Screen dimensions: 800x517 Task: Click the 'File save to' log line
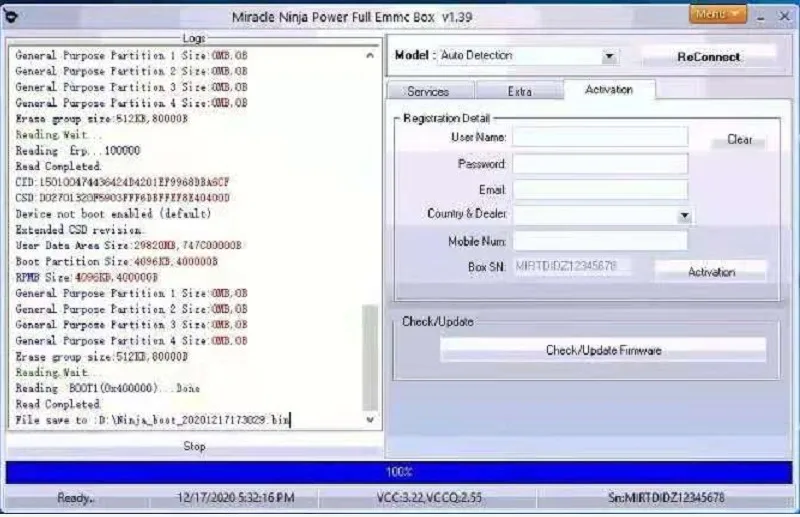pos(153,420)
